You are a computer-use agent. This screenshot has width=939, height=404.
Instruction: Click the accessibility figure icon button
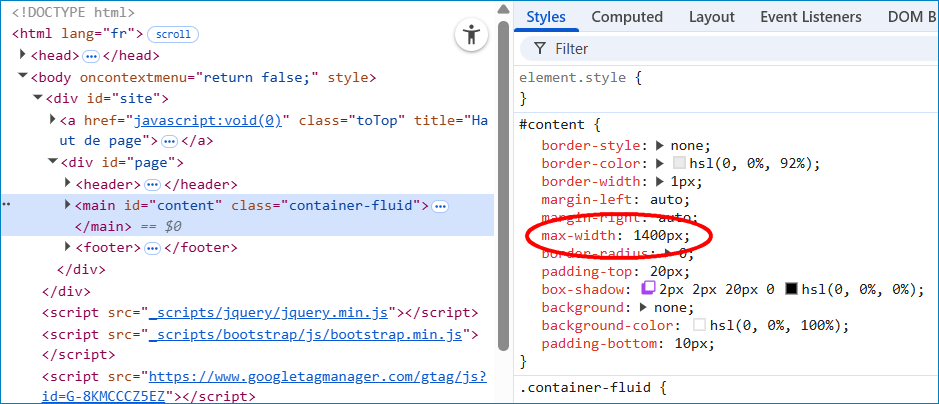472,35
